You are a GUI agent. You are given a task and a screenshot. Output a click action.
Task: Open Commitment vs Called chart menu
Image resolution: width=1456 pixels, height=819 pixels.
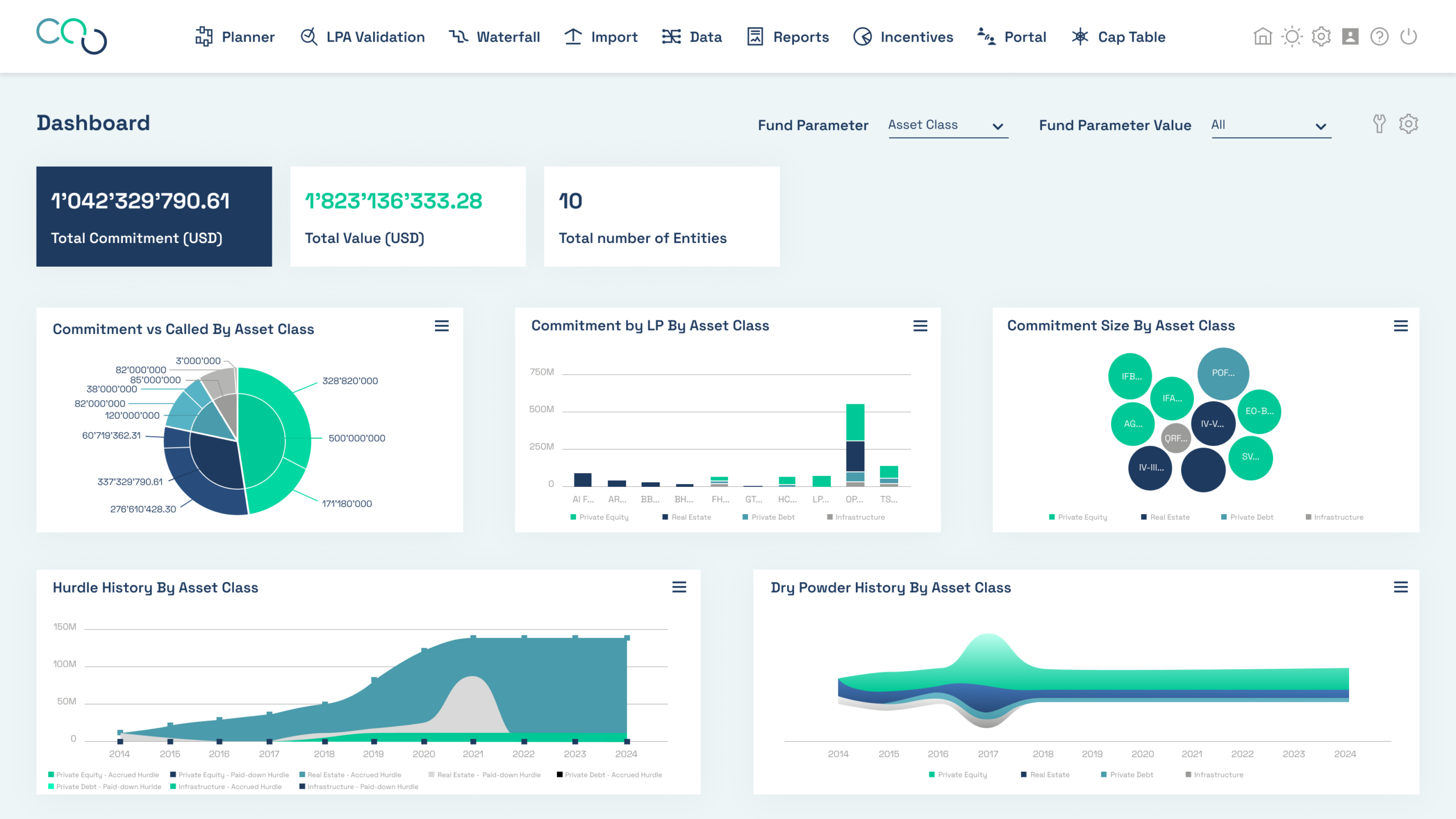click(442, 326)
